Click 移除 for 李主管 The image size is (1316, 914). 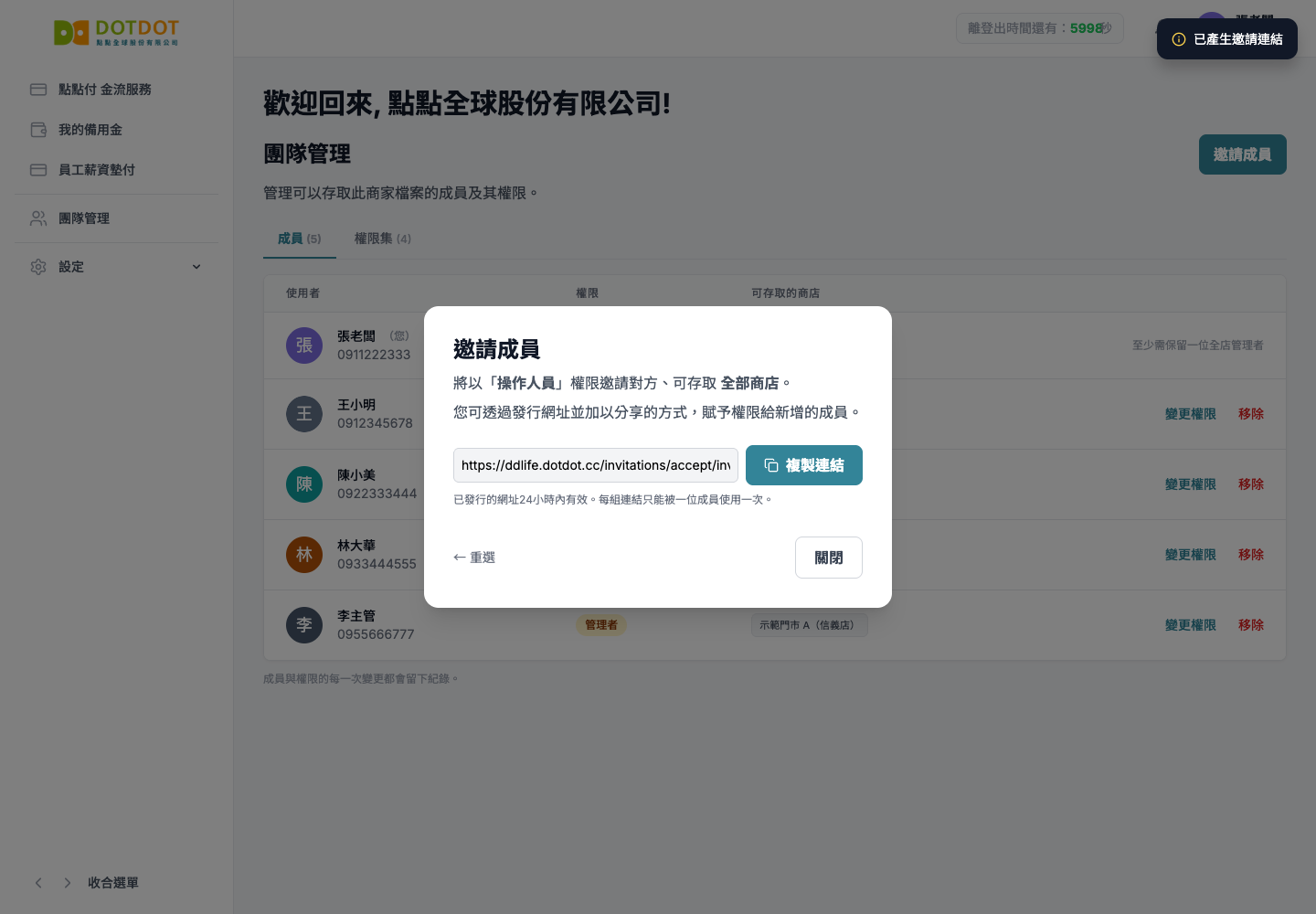[1251, 625]
